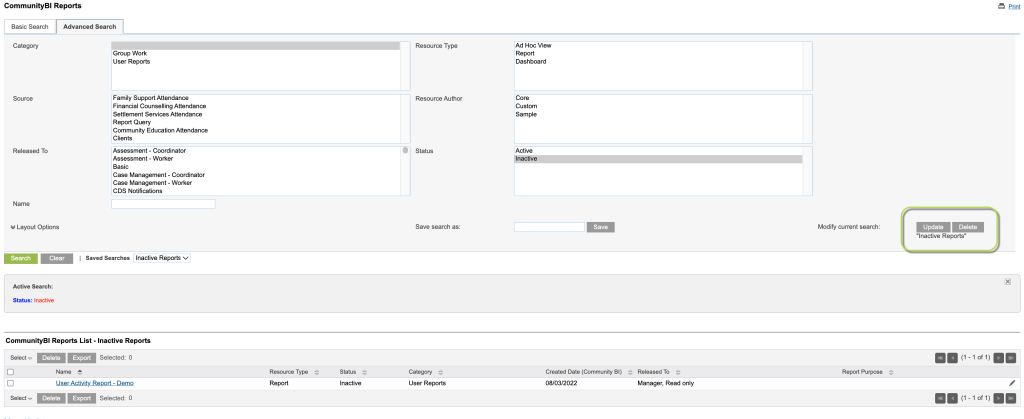Go to first page in top pagination

coord(940,358)
